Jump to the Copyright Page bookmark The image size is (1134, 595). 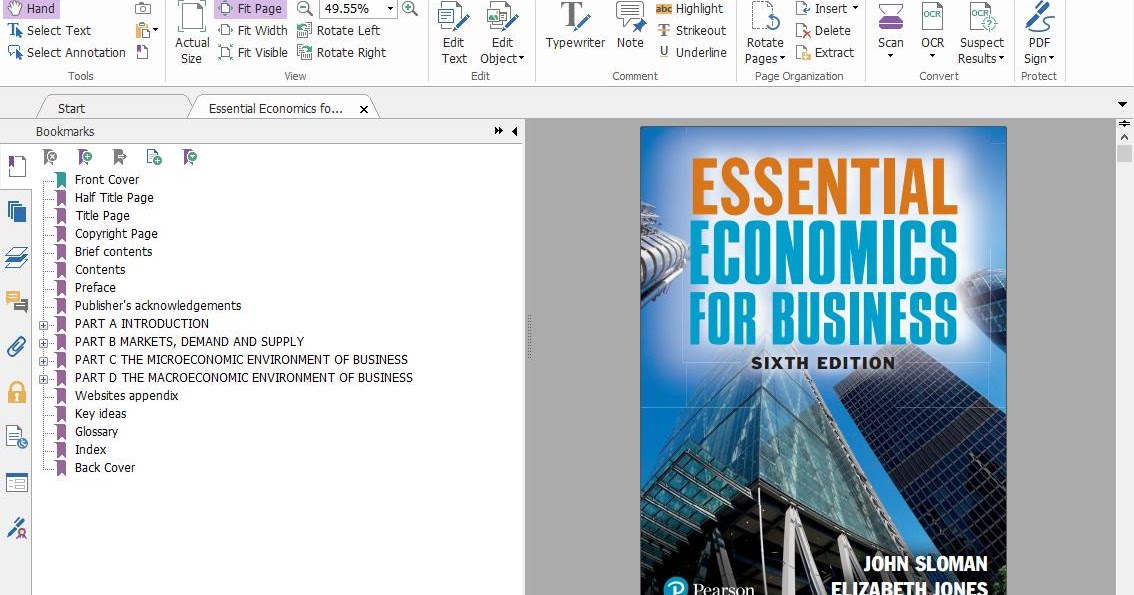pos(116,234)
